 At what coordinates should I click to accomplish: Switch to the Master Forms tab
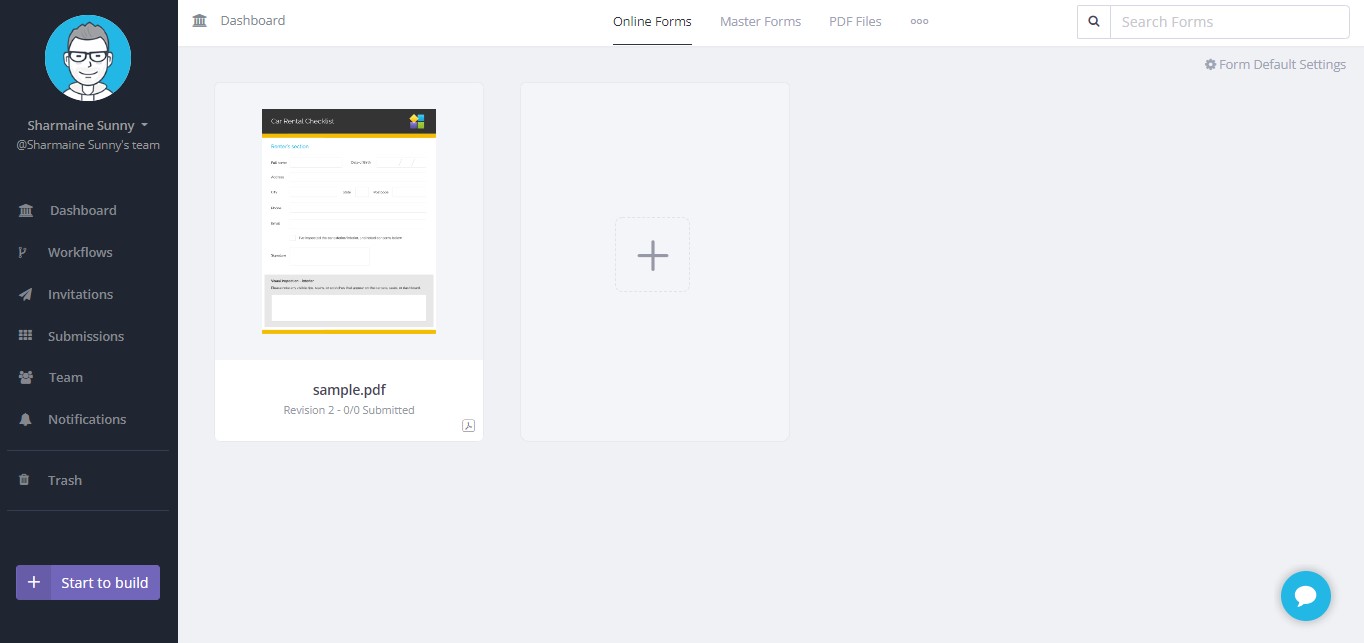(x=760, y=22)
